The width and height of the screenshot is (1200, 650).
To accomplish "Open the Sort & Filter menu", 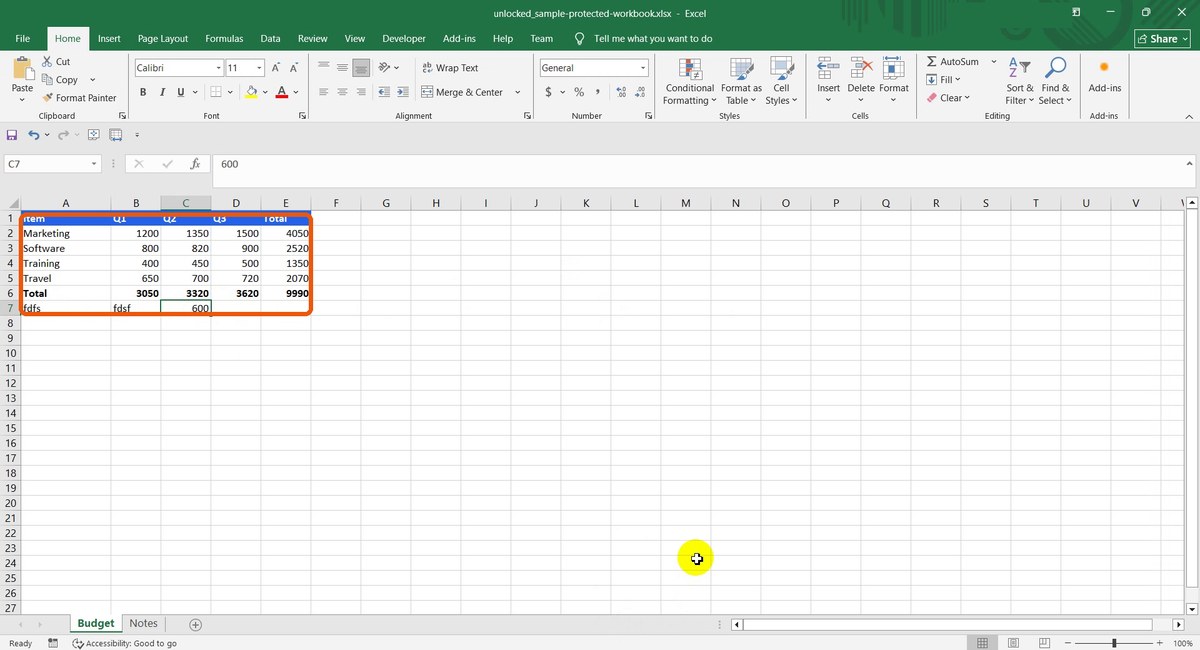I will coord(1021,81).
